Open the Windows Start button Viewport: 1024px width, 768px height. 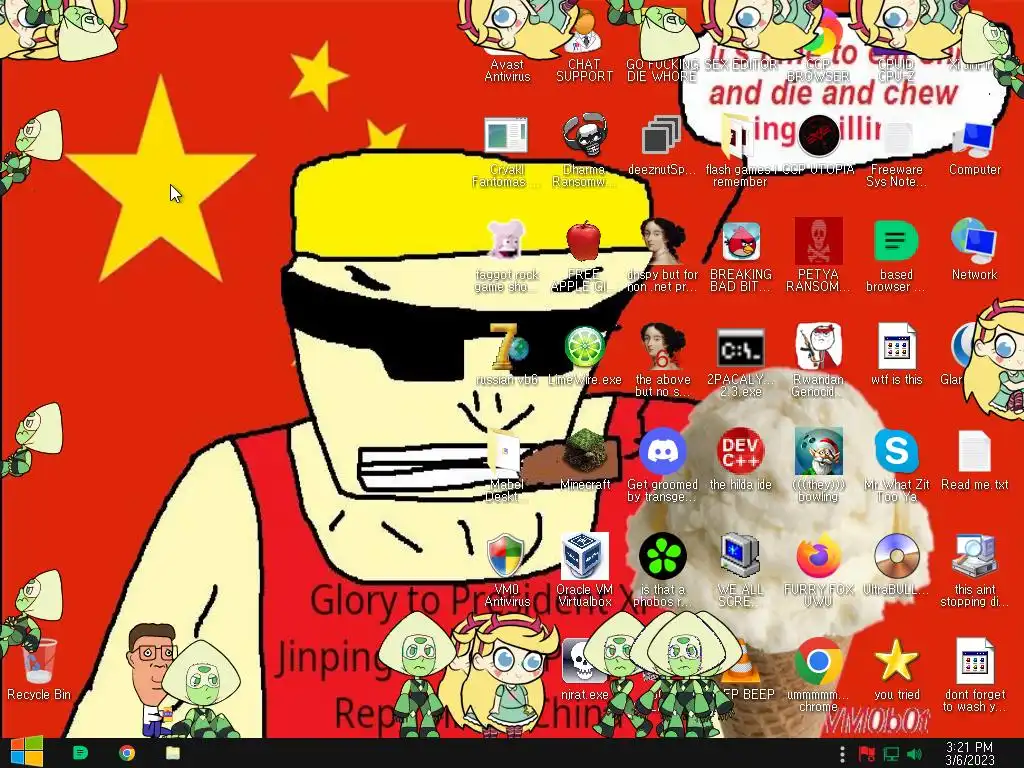tap(26, 752)
